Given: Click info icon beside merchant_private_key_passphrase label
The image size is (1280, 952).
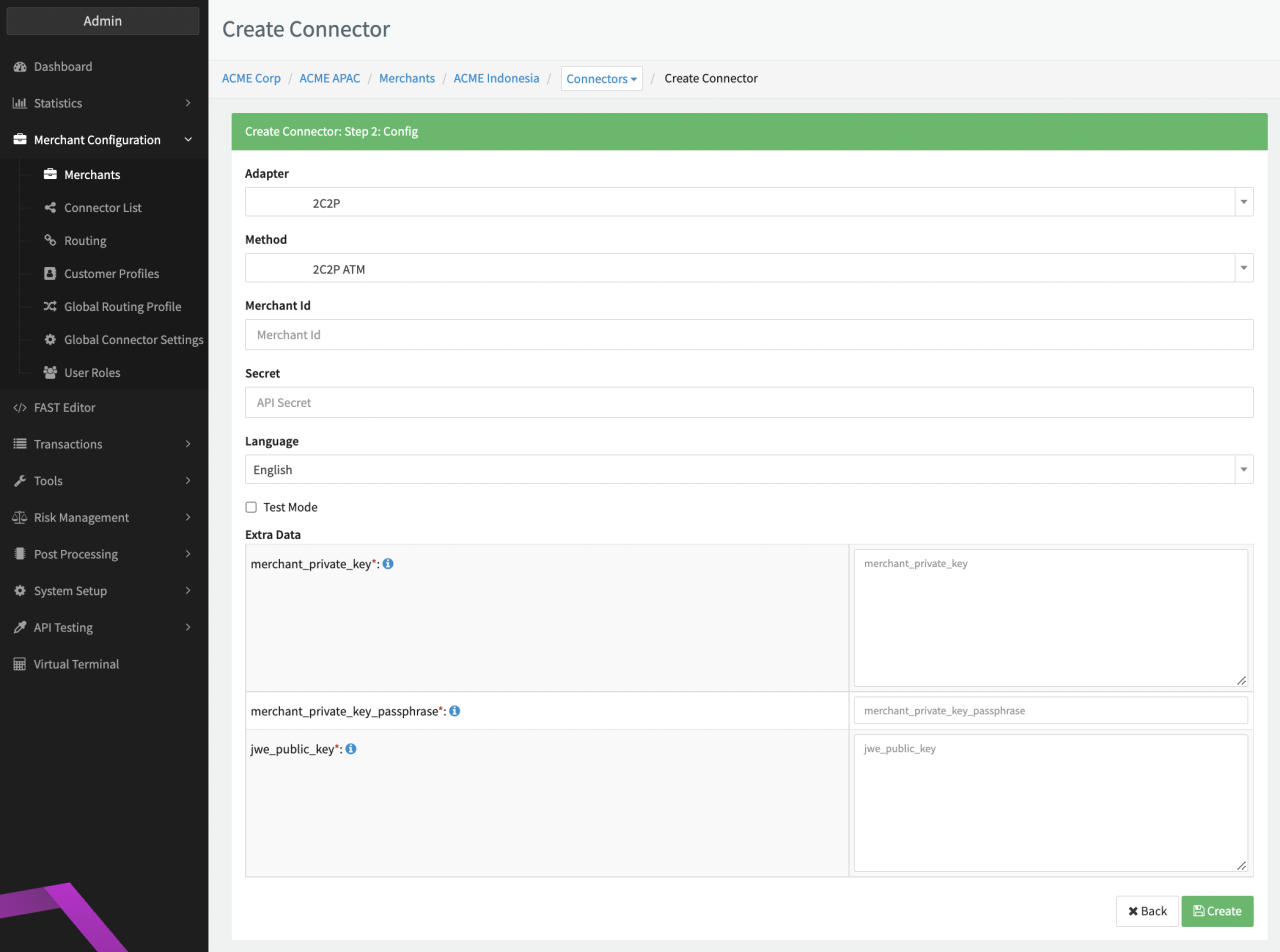Looking at the screenshot, I should pyautogui.click(x=454, y=711).
